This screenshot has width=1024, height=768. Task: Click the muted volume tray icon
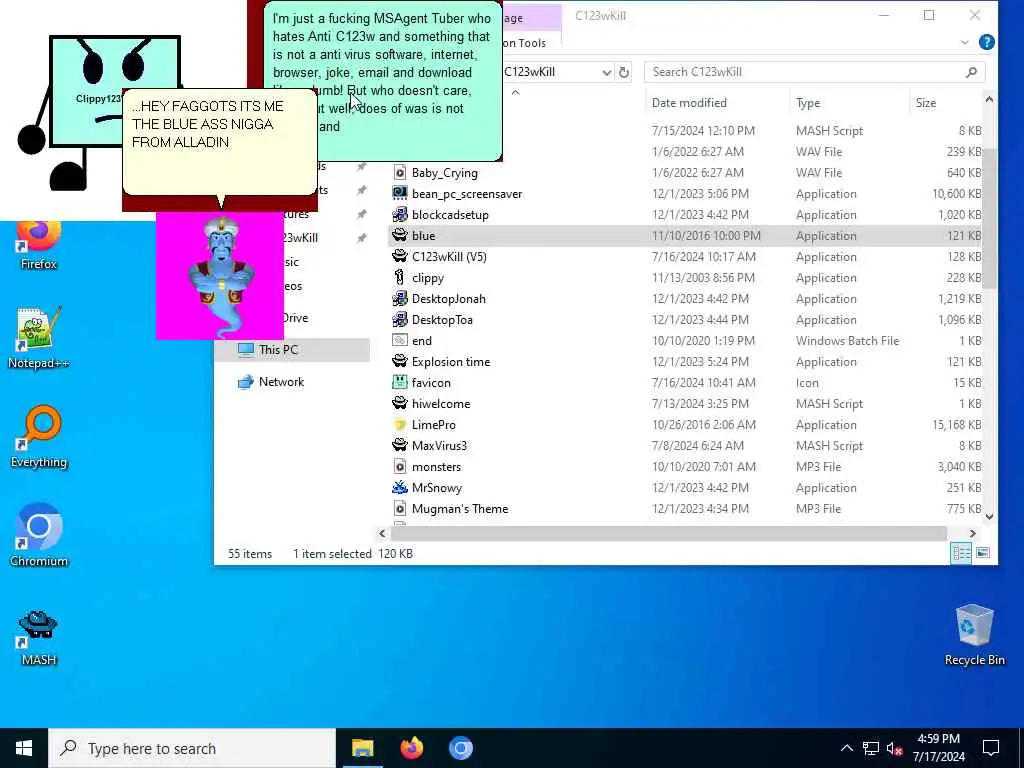[895, 748]
